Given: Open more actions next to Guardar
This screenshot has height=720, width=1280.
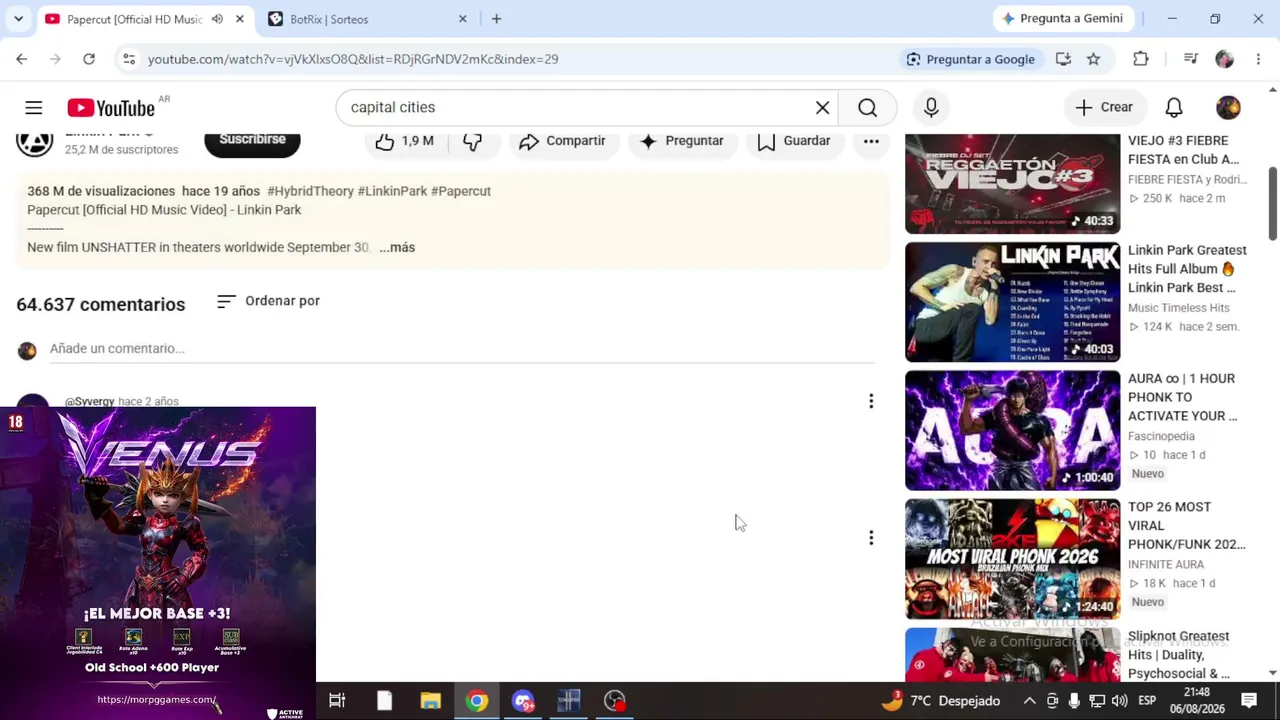Looking at the screenshot, I should click(x=871, y=141).
